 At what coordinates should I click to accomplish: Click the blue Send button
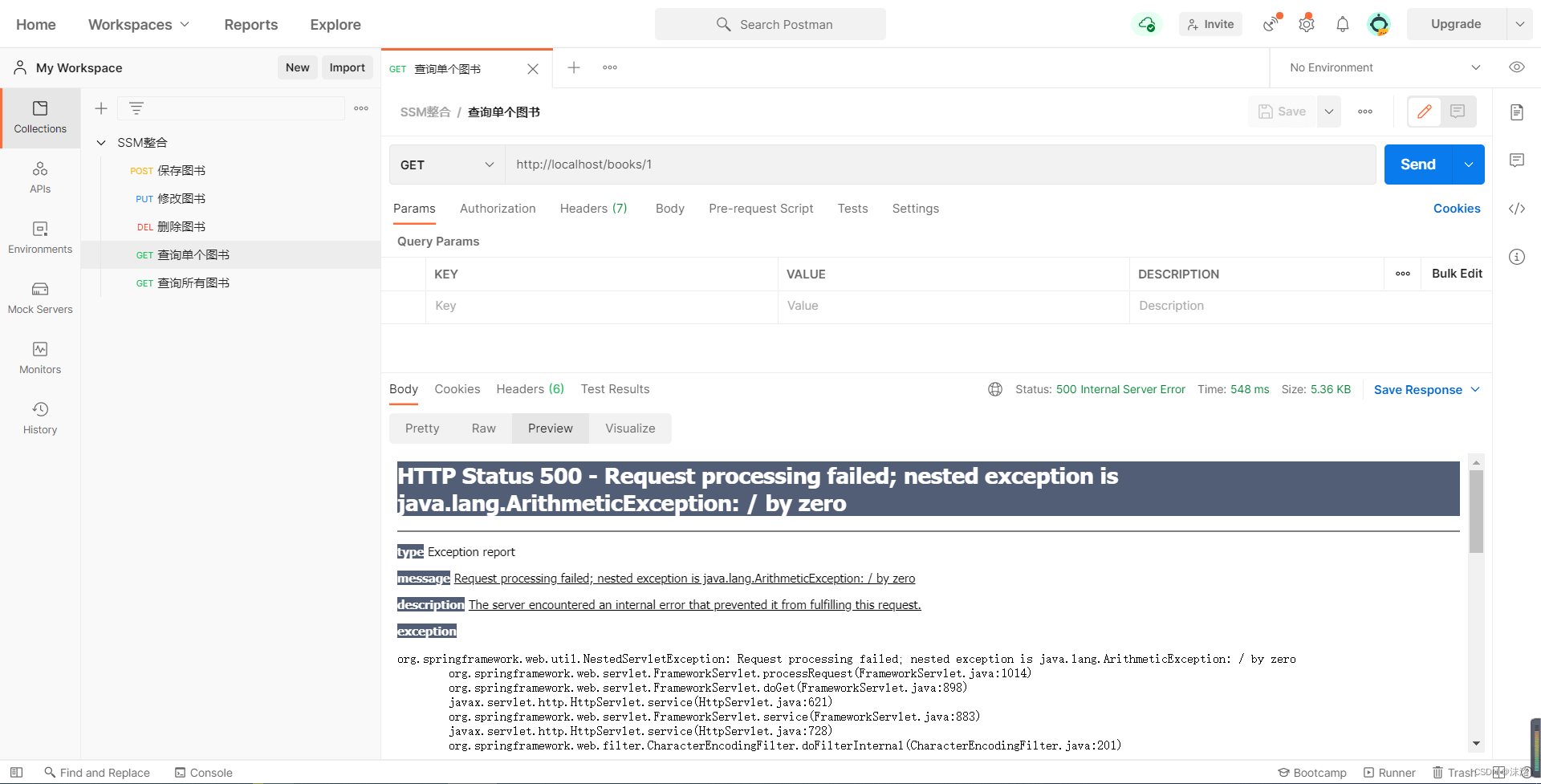point(1417,165)
